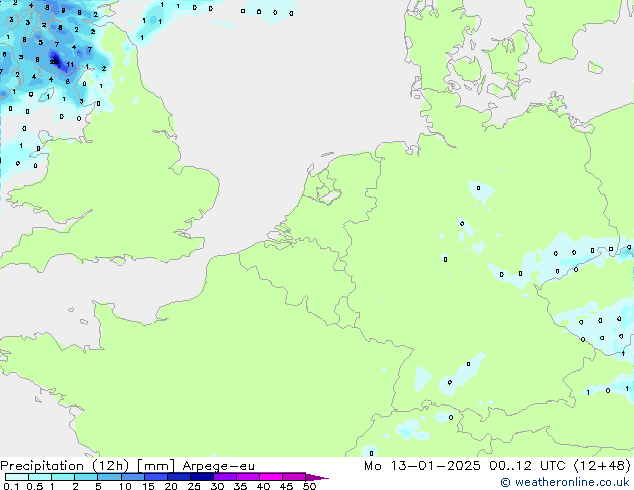Viewport: 634px width, 490px height.
Task: Click the 25–30 mm navy legend swatch
Action: (x=202, y=477)
